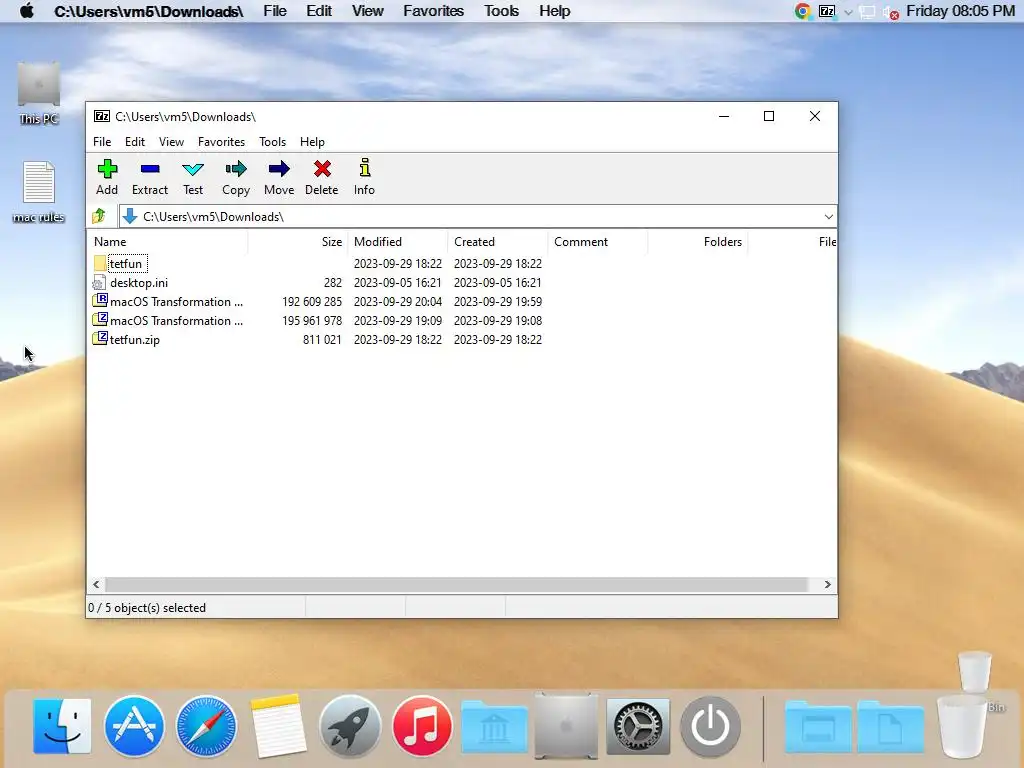Open the Tools menu in 7-Zip window
Viewport: 1024px width, 768px height.
272,142
